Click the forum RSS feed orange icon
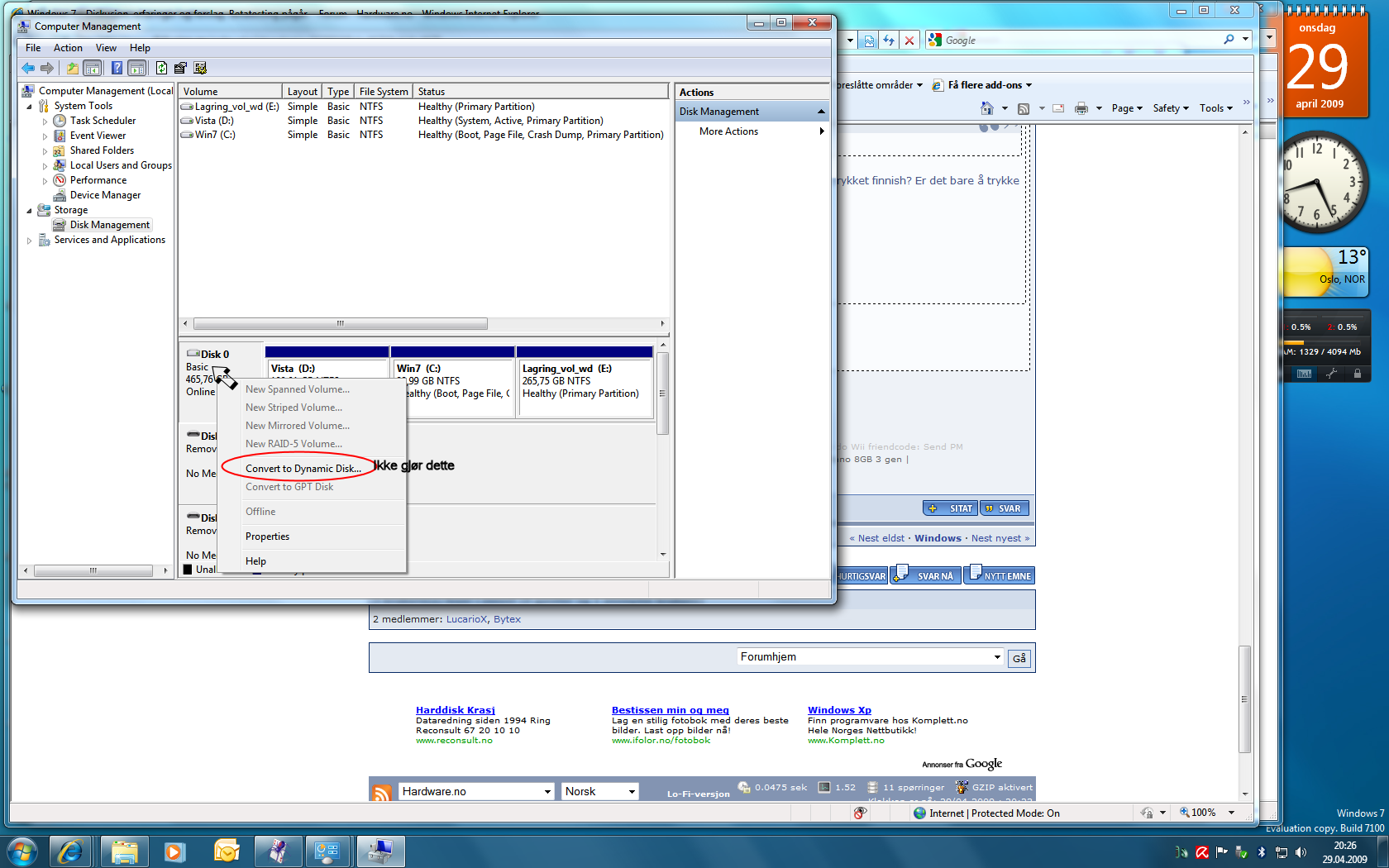Image resolution: width=1389 pixels, height=868 pixels. (x=381, y=794)
